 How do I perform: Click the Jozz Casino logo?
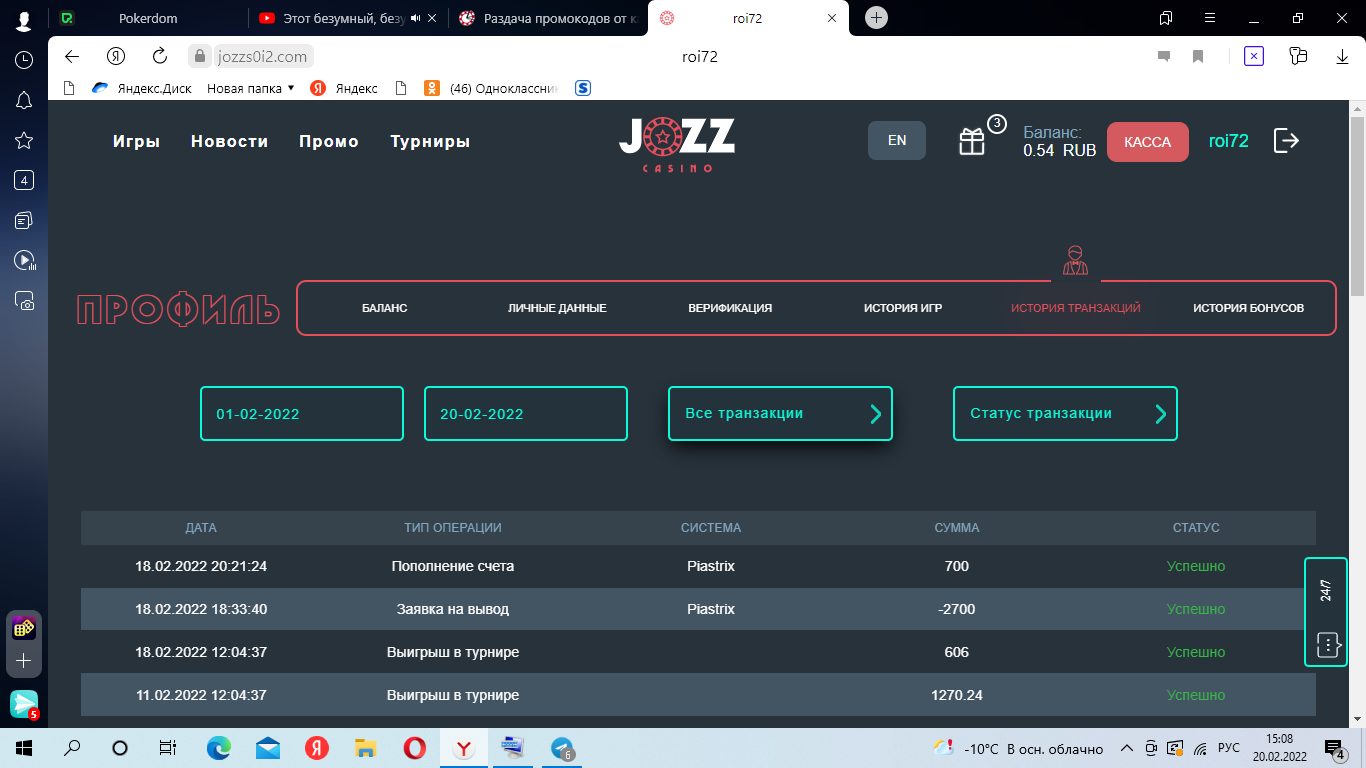pyautogui.click(x=677, y=144)
